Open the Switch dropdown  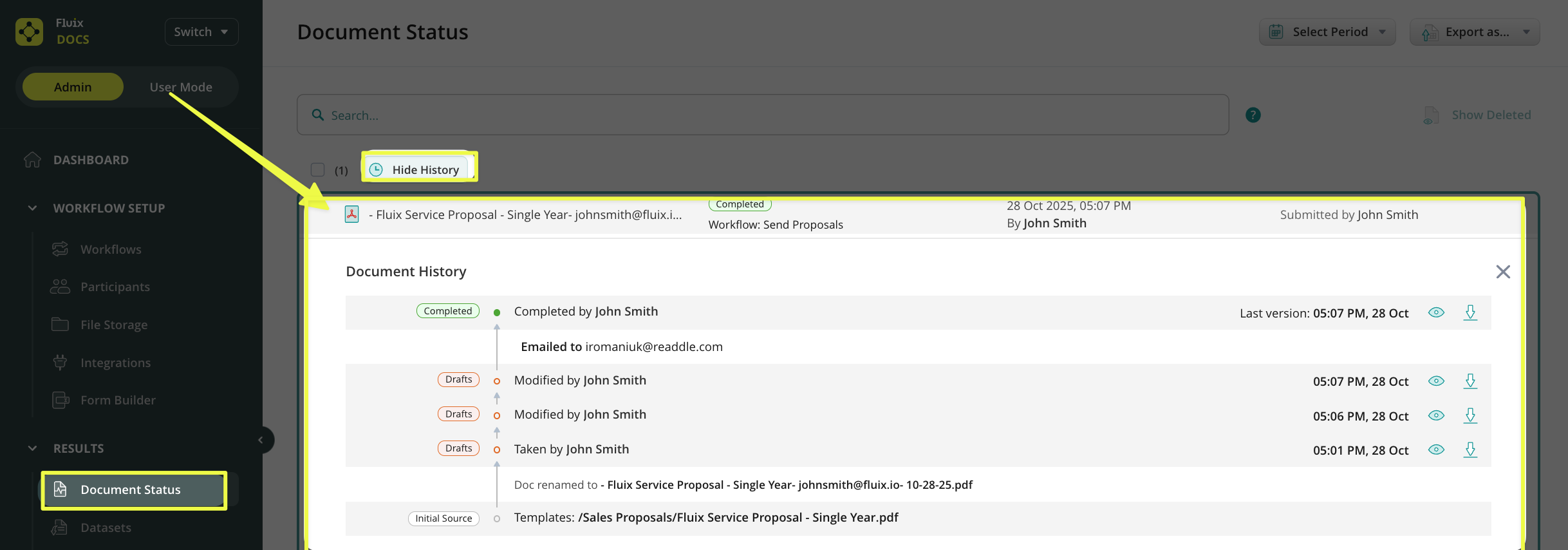tap(201, 32)
